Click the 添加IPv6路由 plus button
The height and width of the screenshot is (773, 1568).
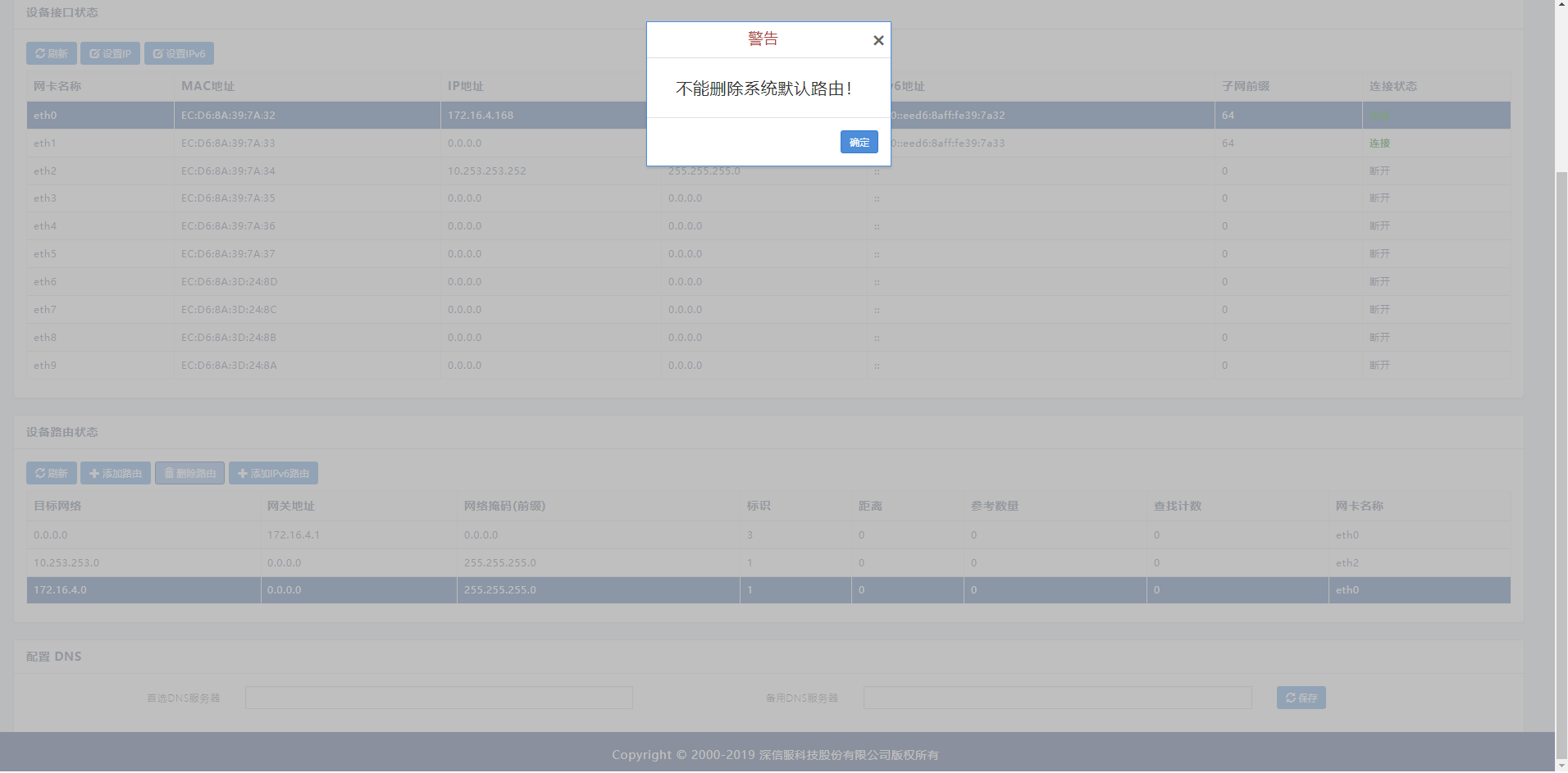click(x=273, y=473)
